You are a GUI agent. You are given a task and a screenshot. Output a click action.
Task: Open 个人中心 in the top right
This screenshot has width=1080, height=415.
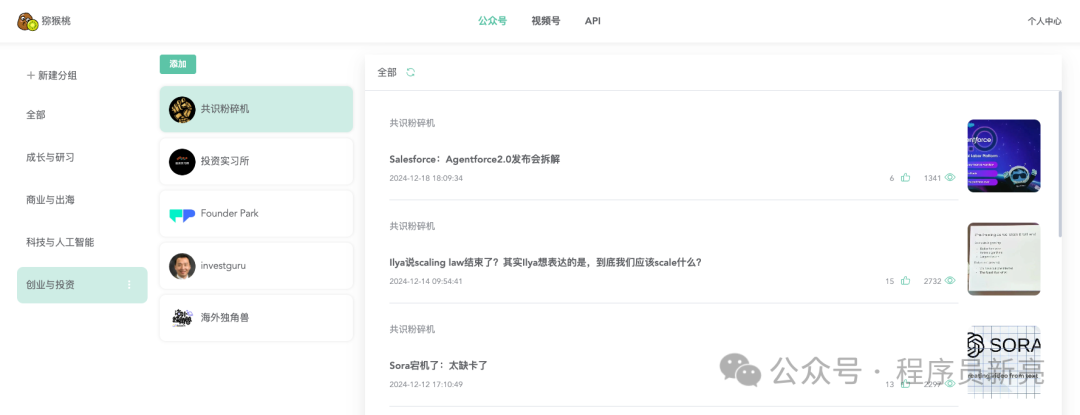tap(1044, 21)
